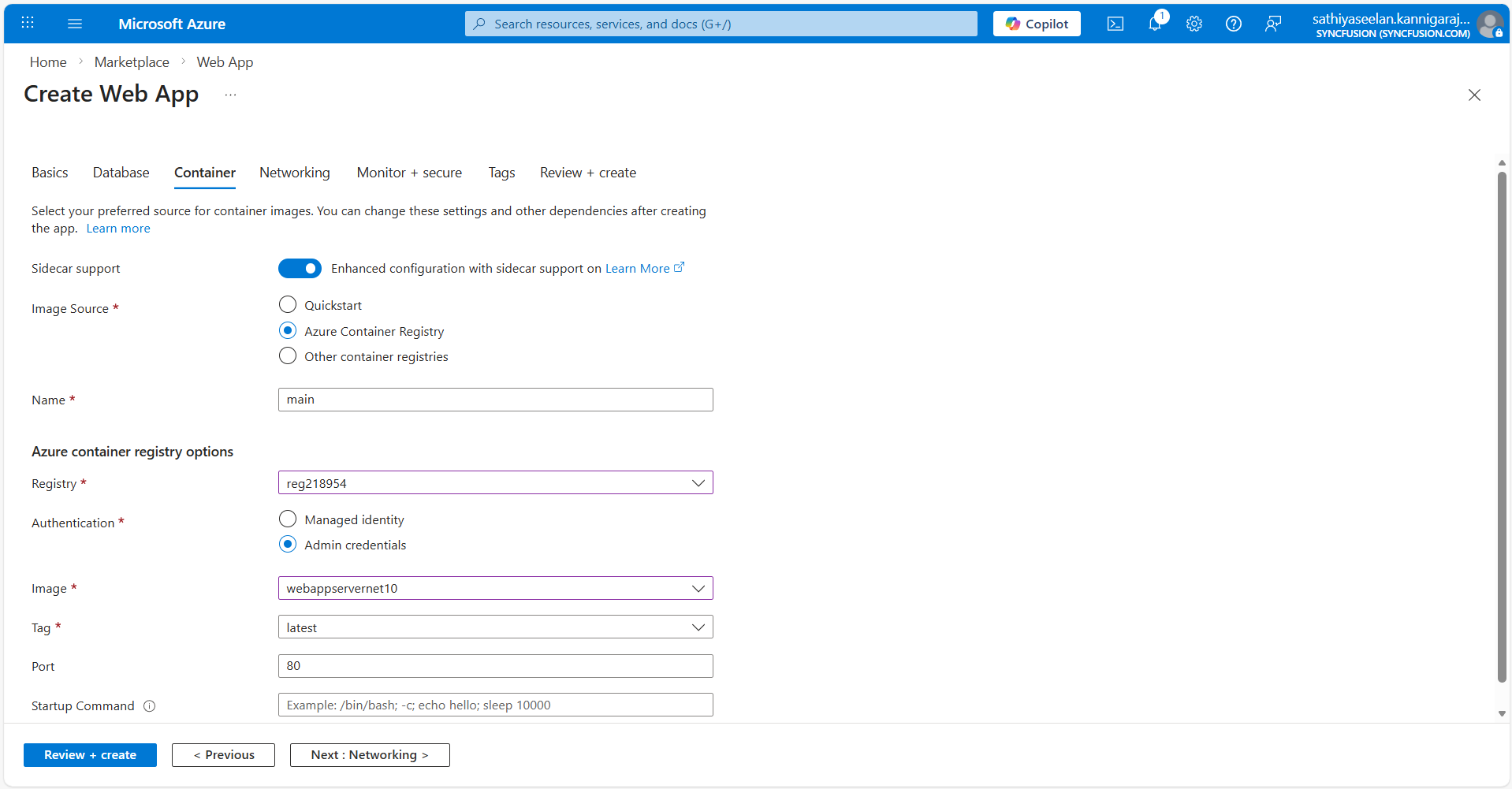The image size is (1512, 789).
Task: Open the notifications bell
Action: pyautogui.click(x=1155, y=24)
